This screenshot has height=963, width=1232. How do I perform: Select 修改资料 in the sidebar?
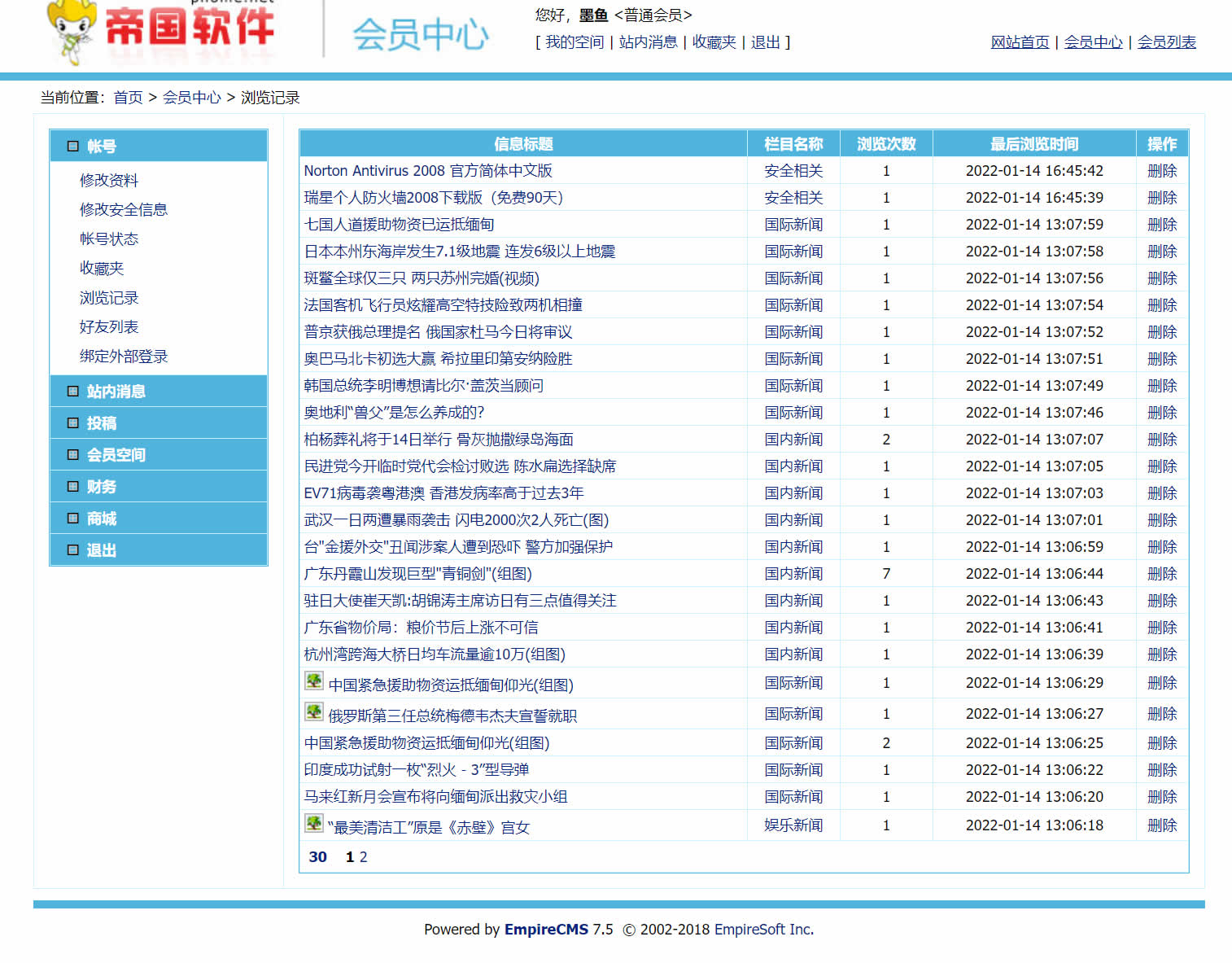(108, 180)
